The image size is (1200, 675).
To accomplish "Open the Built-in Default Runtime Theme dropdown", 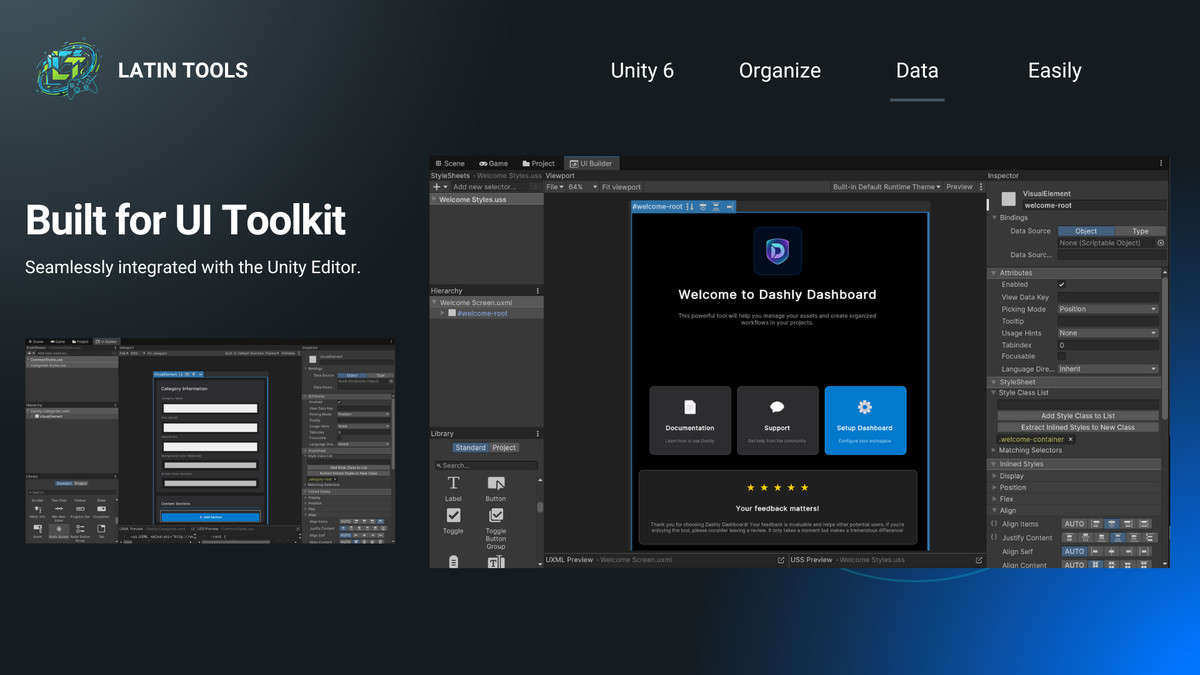I will click(x=888, y=186).
